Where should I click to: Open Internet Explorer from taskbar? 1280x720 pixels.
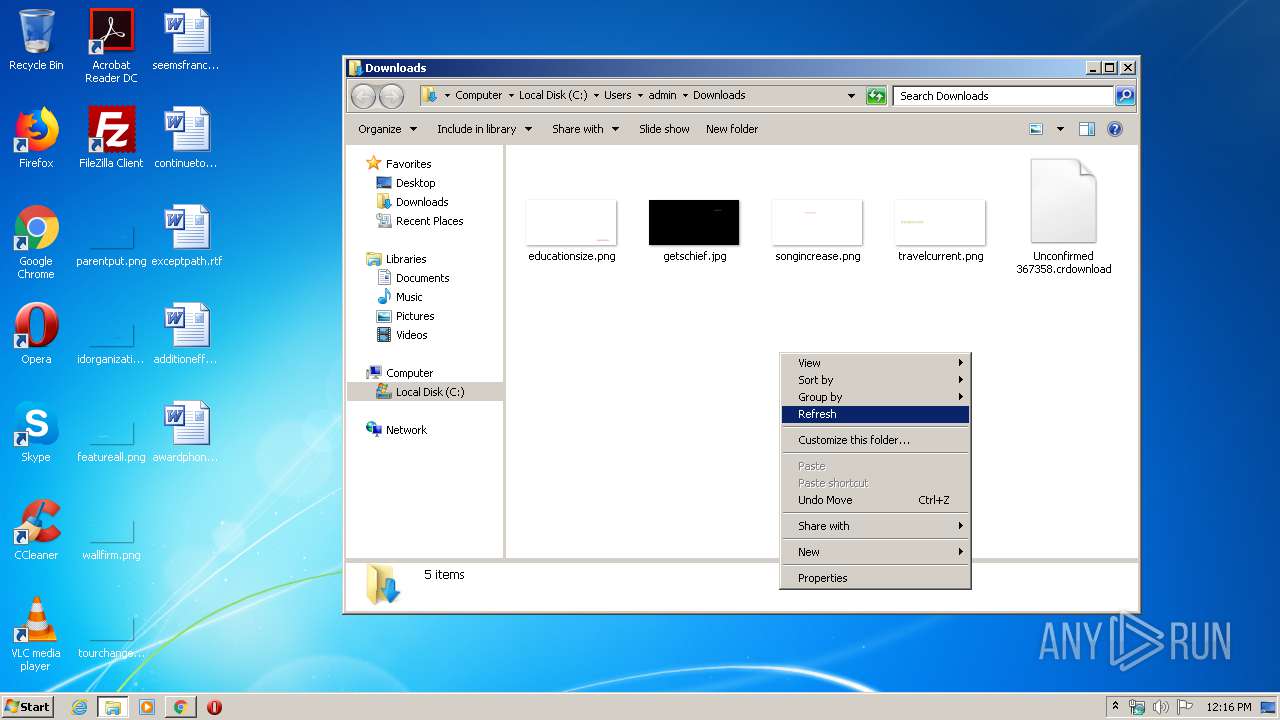point(79,707)
